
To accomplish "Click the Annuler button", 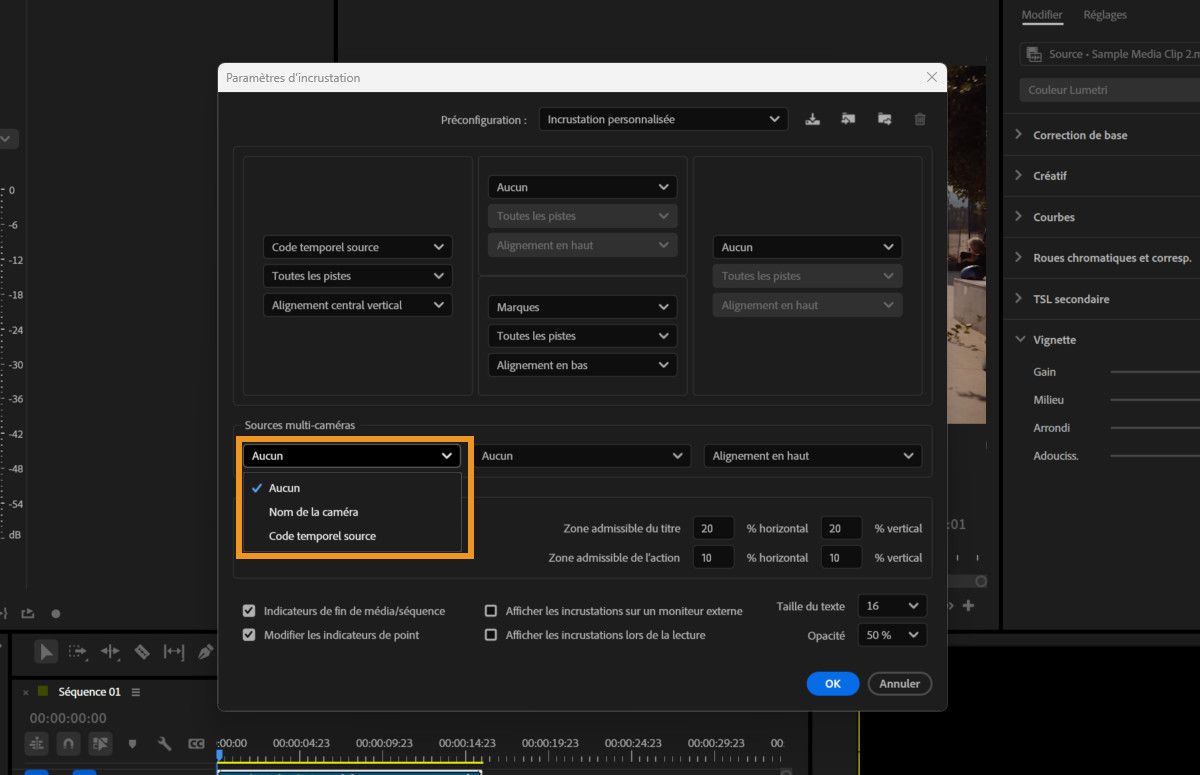I will (x=900, y=684).
